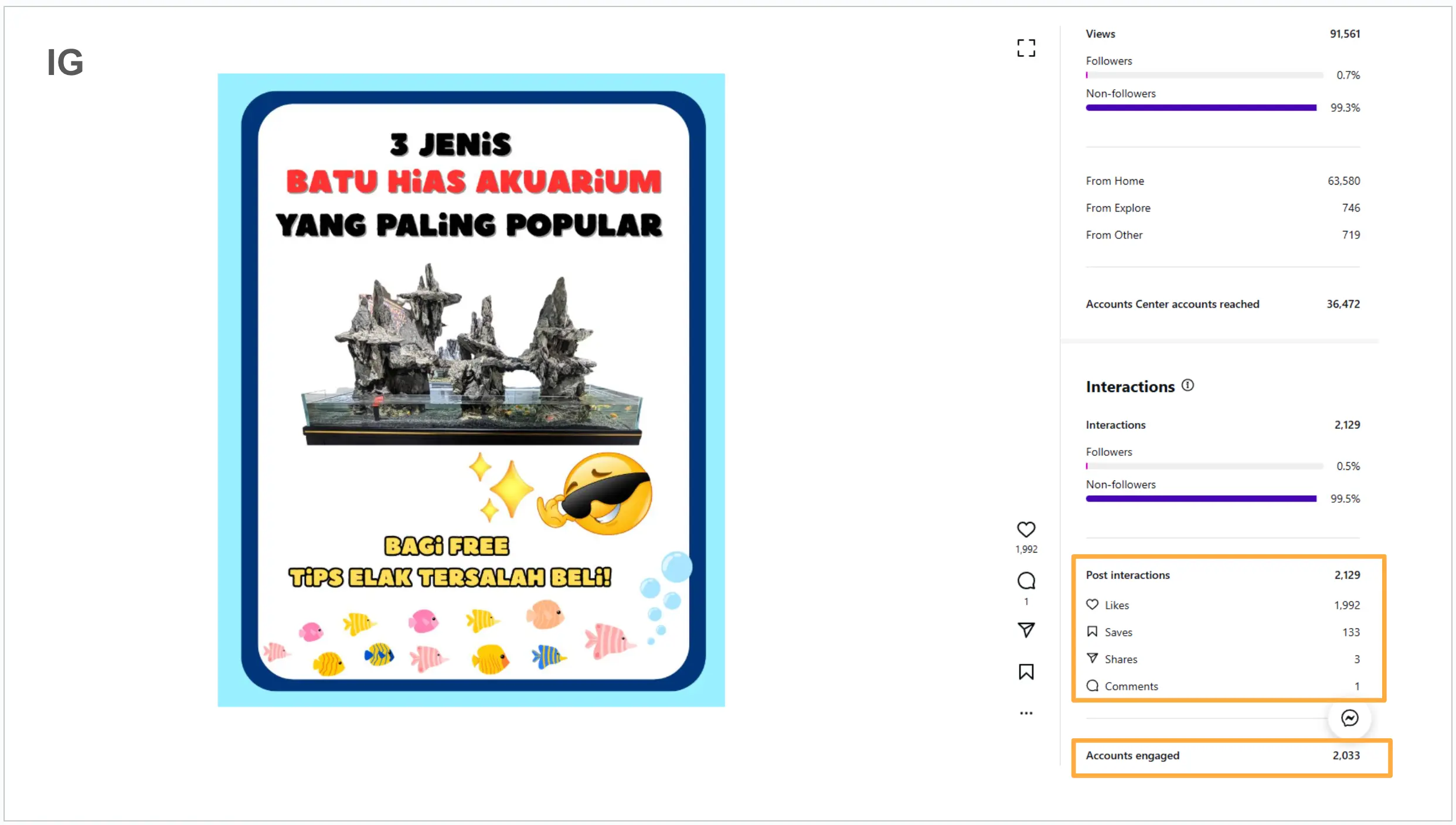1456x825 pixels.
Task: Open comments via the speech bubble icon
Action: 1026,581
